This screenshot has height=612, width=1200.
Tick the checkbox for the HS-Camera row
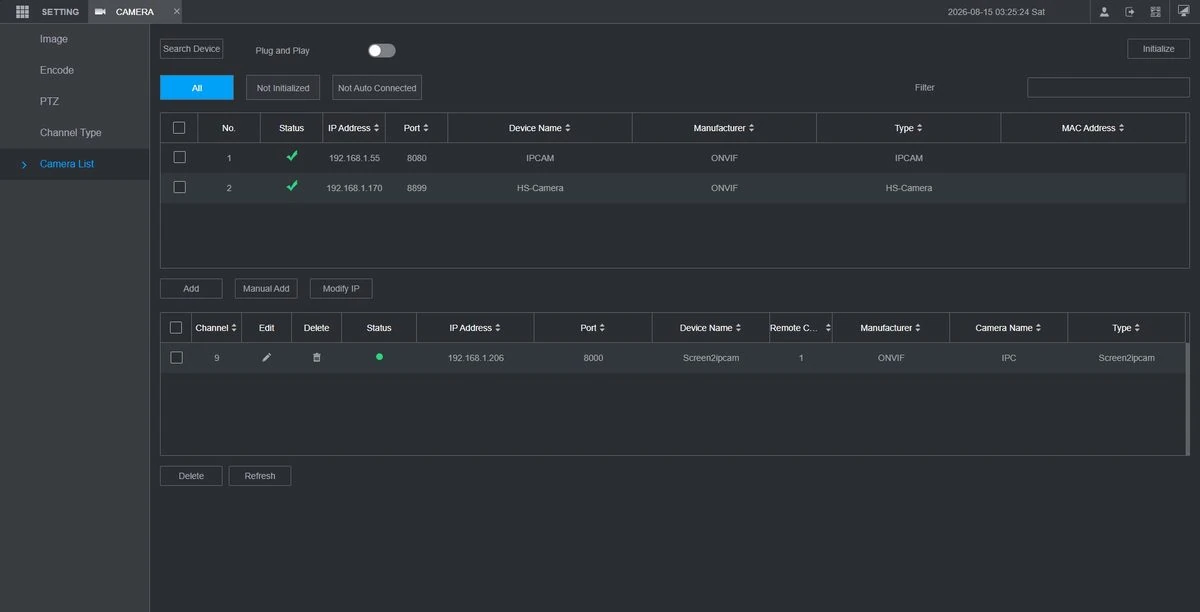pos(179,187)
